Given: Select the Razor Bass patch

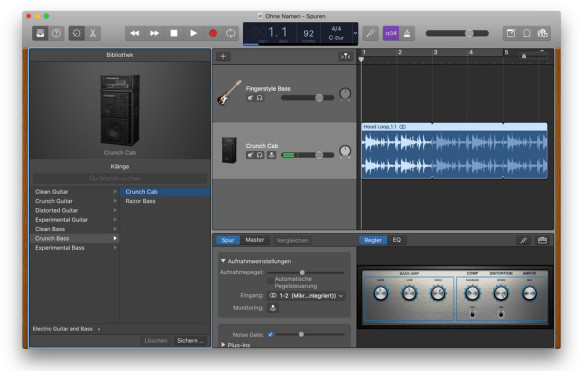Looking at the screenshot, I should (x=165, y=201).
